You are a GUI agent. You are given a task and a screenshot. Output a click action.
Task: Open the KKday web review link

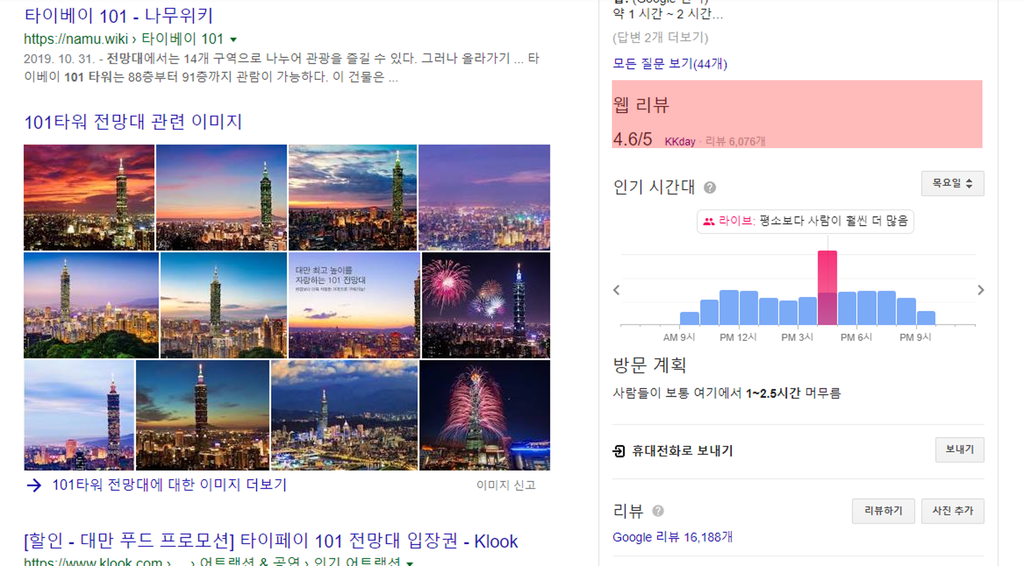click(x=680, y=142)
